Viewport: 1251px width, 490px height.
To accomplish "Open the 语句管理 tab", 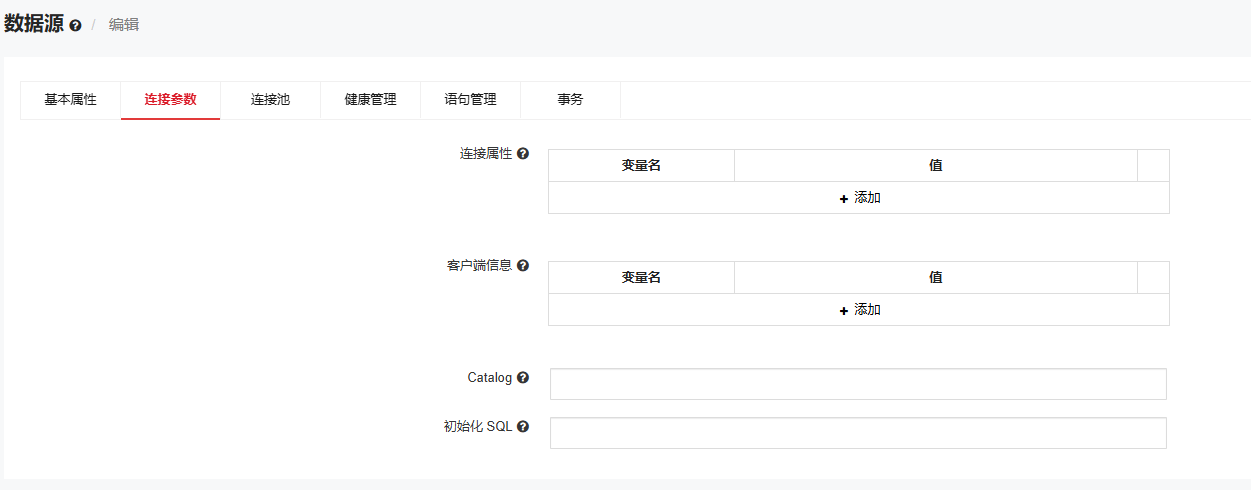I will click(470, 100).
